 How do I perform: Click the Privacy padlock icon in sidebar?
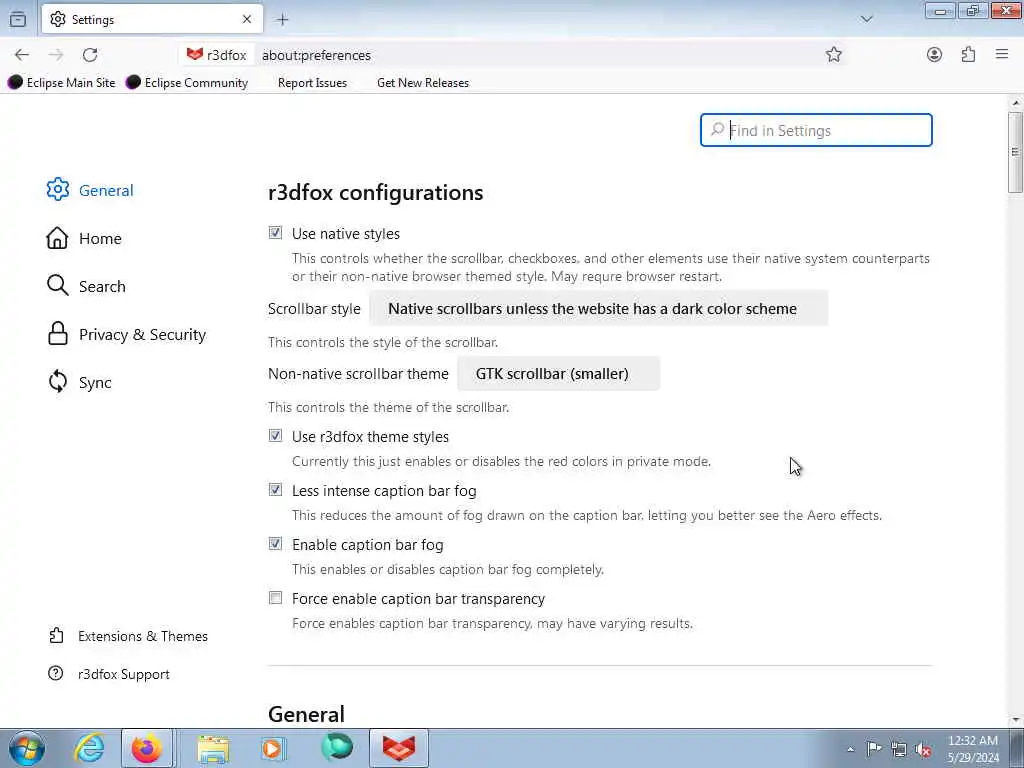pyautogui.click(x=57, y=333)
